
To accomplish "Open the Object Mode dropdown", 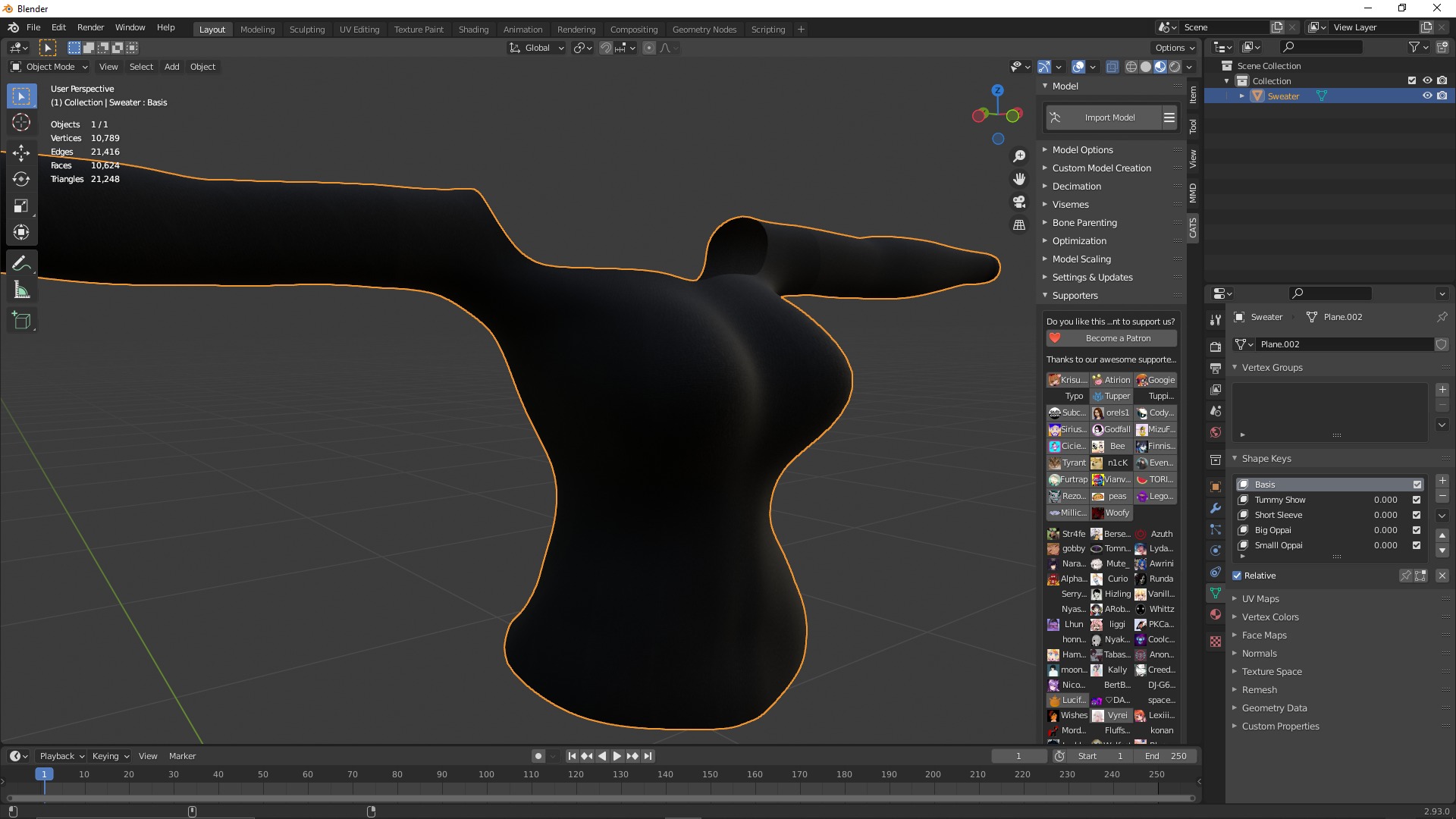I will 49,67.
